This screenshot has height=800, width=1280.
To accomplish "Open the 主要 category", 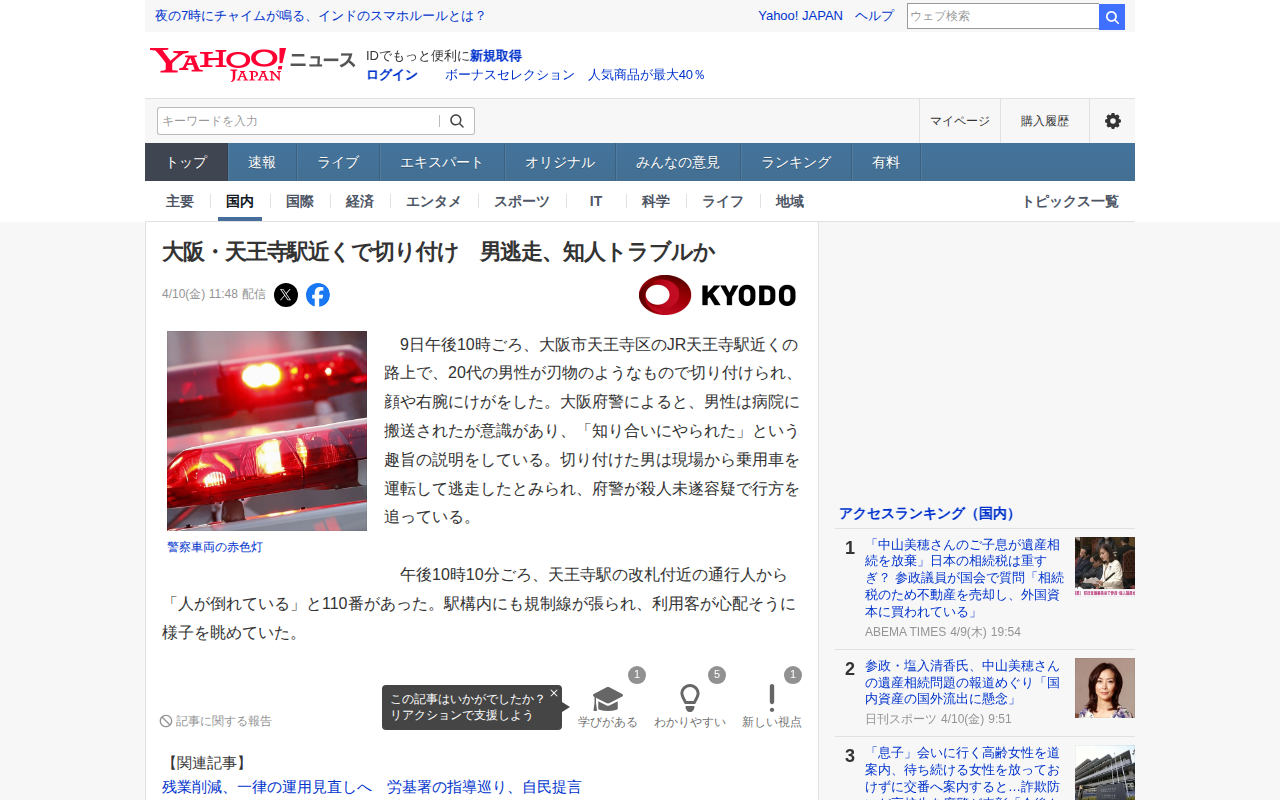I will click(180, 201).
